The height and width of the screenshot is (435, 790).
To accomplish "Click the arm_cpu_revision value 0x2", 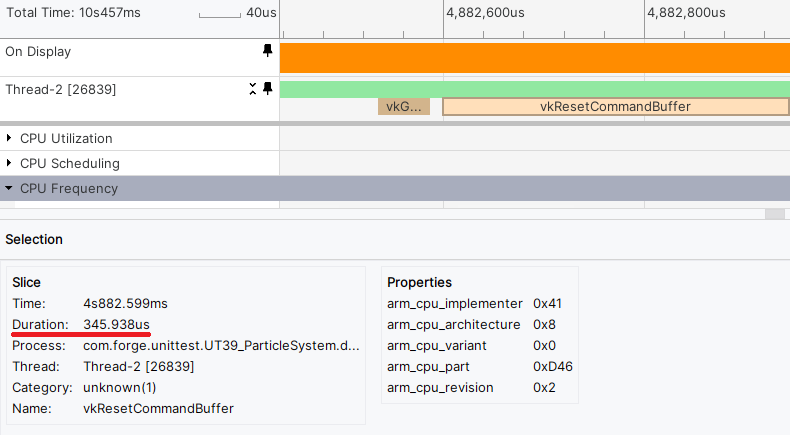I will coord(544,388).
